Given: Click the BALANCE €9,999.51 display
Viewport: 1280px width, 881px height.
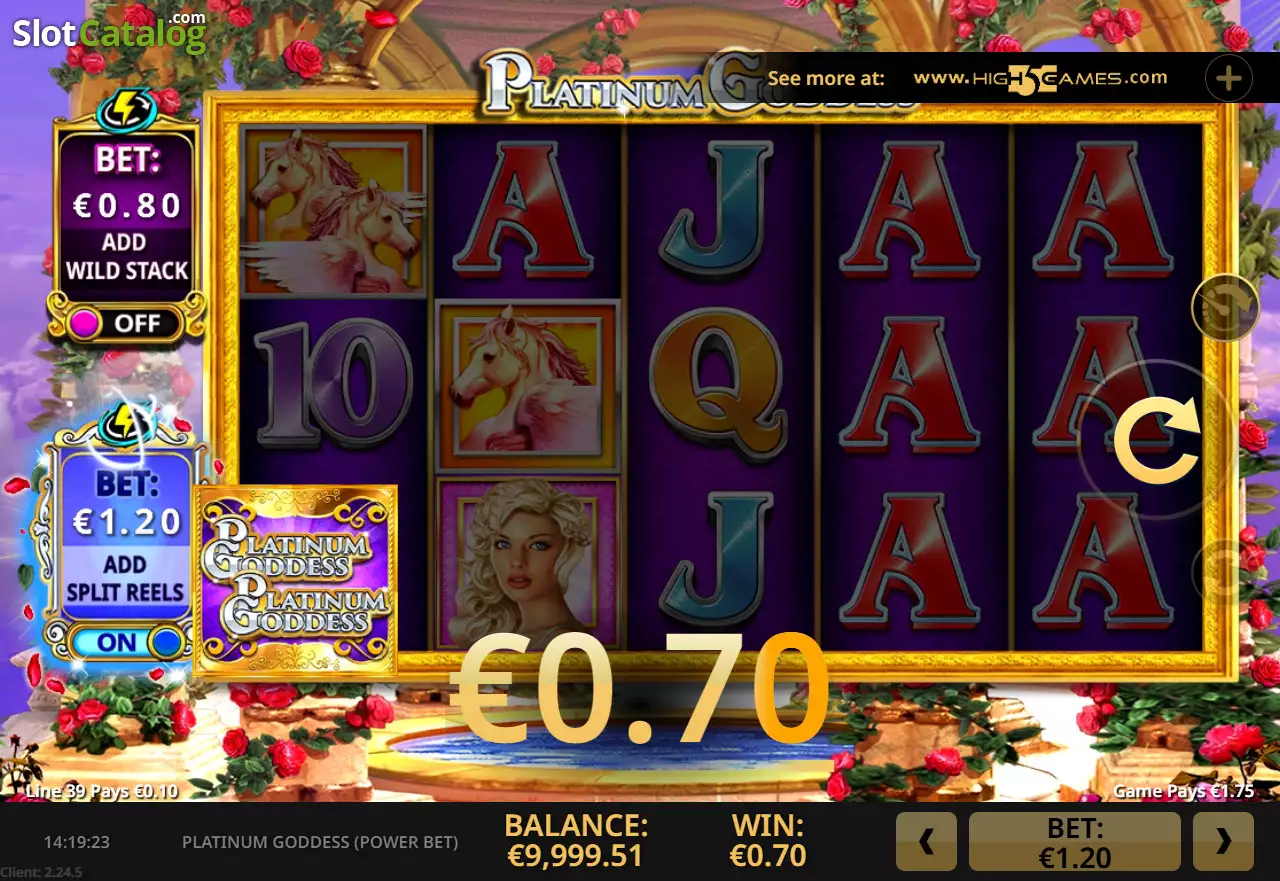Looking at the screenshot, I should [x=575, y=840].
